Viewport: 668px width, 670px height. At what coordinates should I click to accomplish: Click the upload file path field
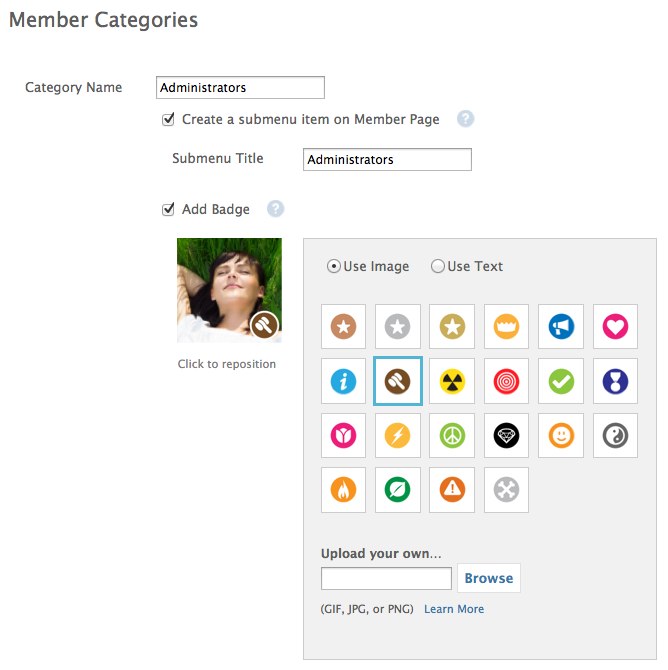pos(386,579)
